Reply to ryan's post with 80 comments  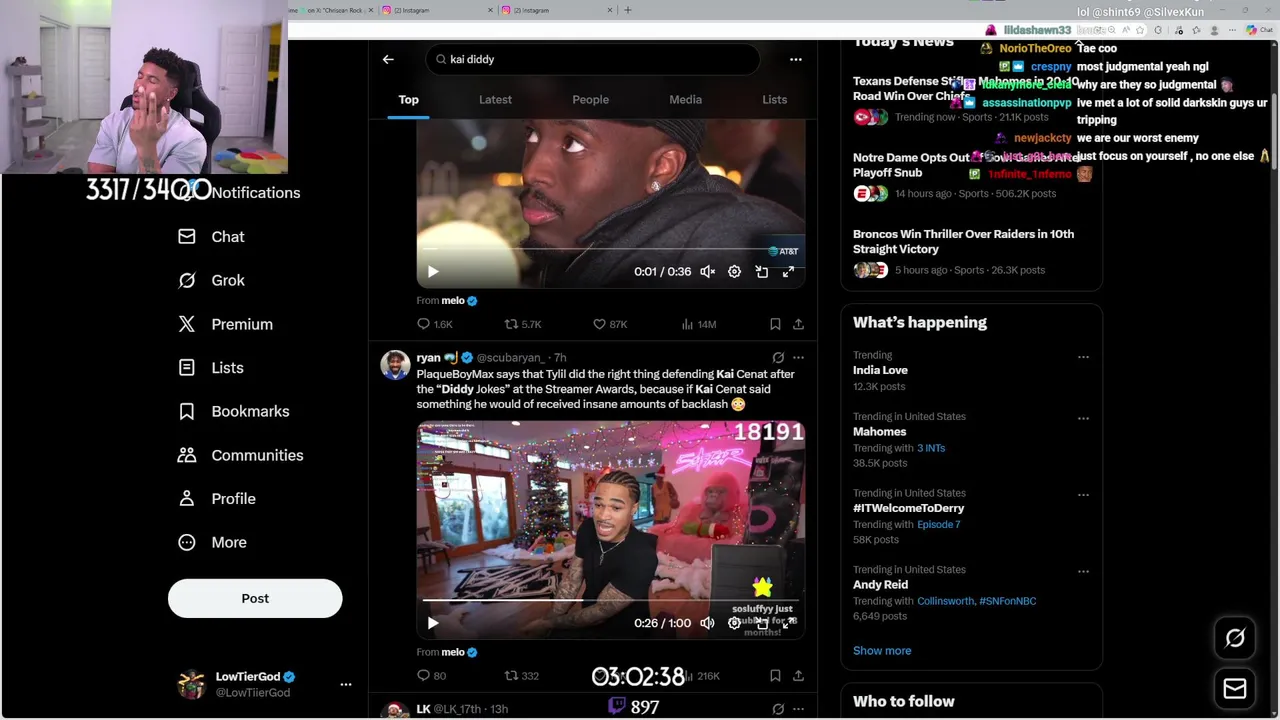click(432, 676)
